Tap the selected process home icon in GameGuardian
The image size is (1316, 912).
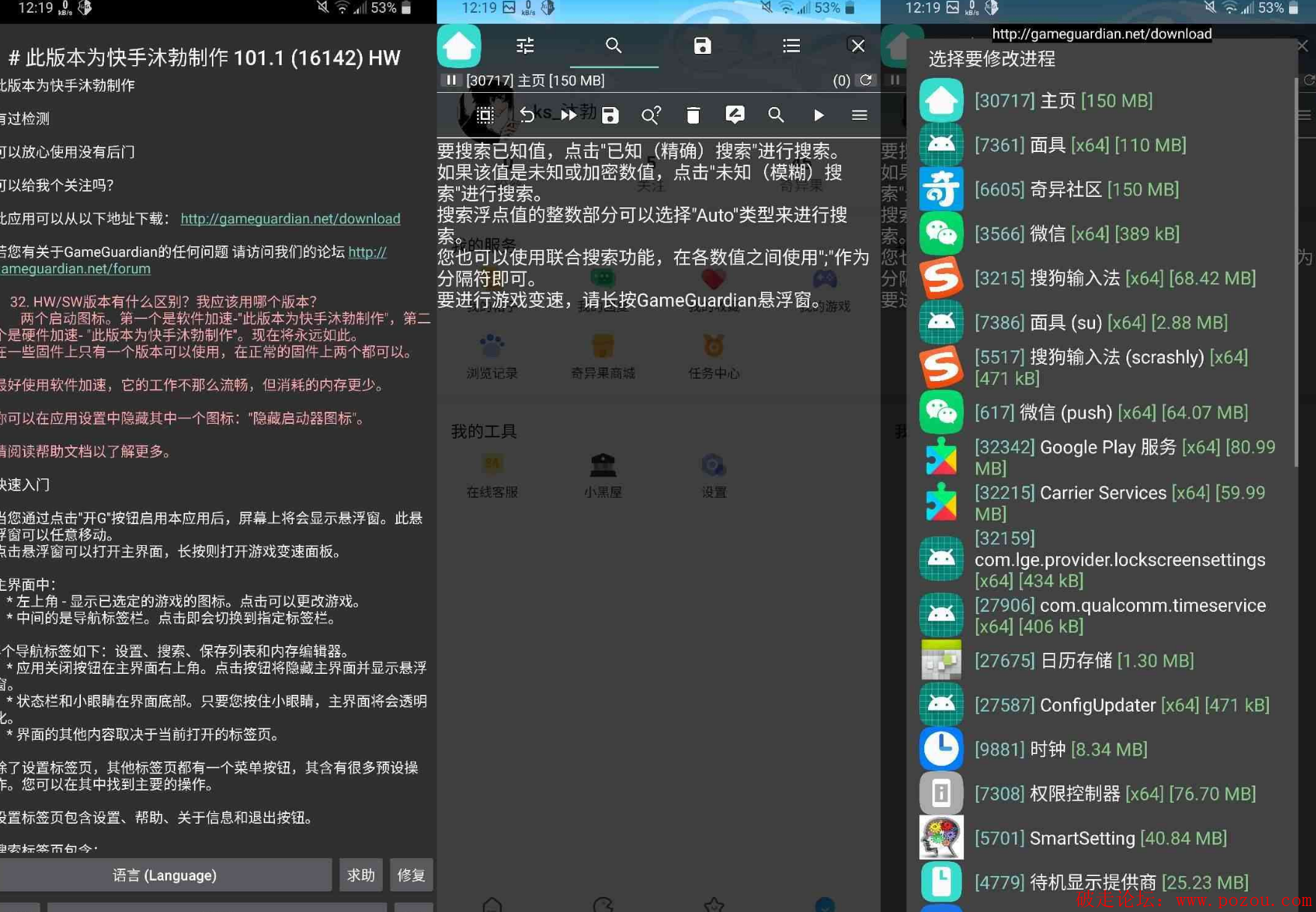[x=459, y=46]
